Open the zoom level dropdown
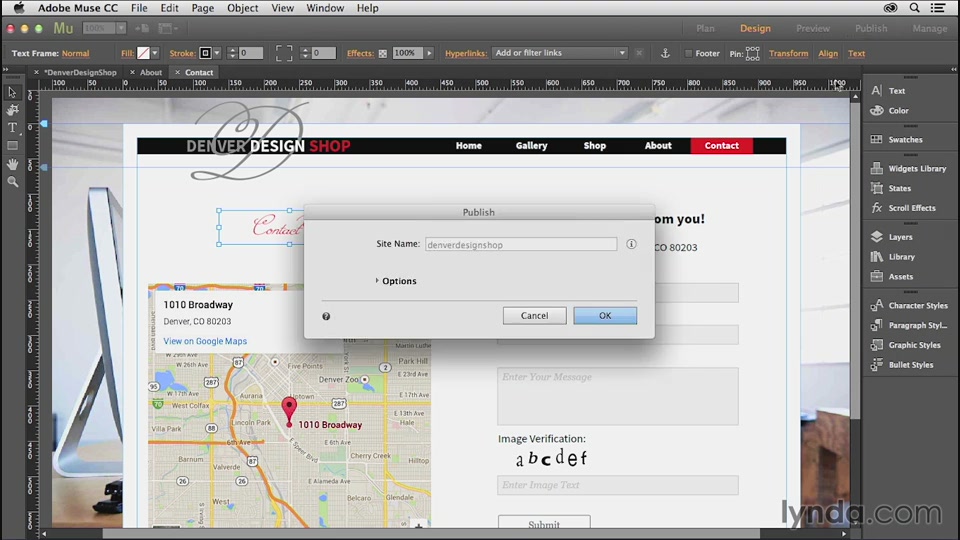 tap(121, 28)
